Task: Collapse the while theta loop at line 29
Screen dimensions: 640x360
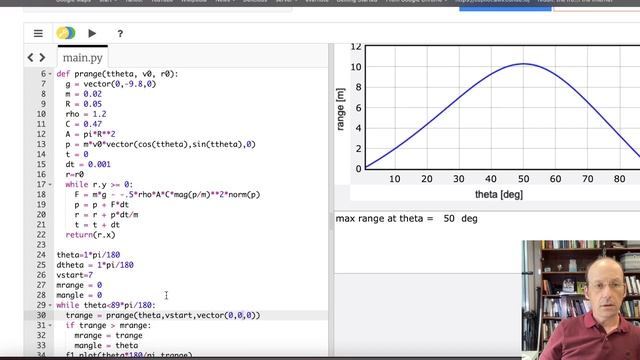Action: pyautogui.click(x=50, y=305)
